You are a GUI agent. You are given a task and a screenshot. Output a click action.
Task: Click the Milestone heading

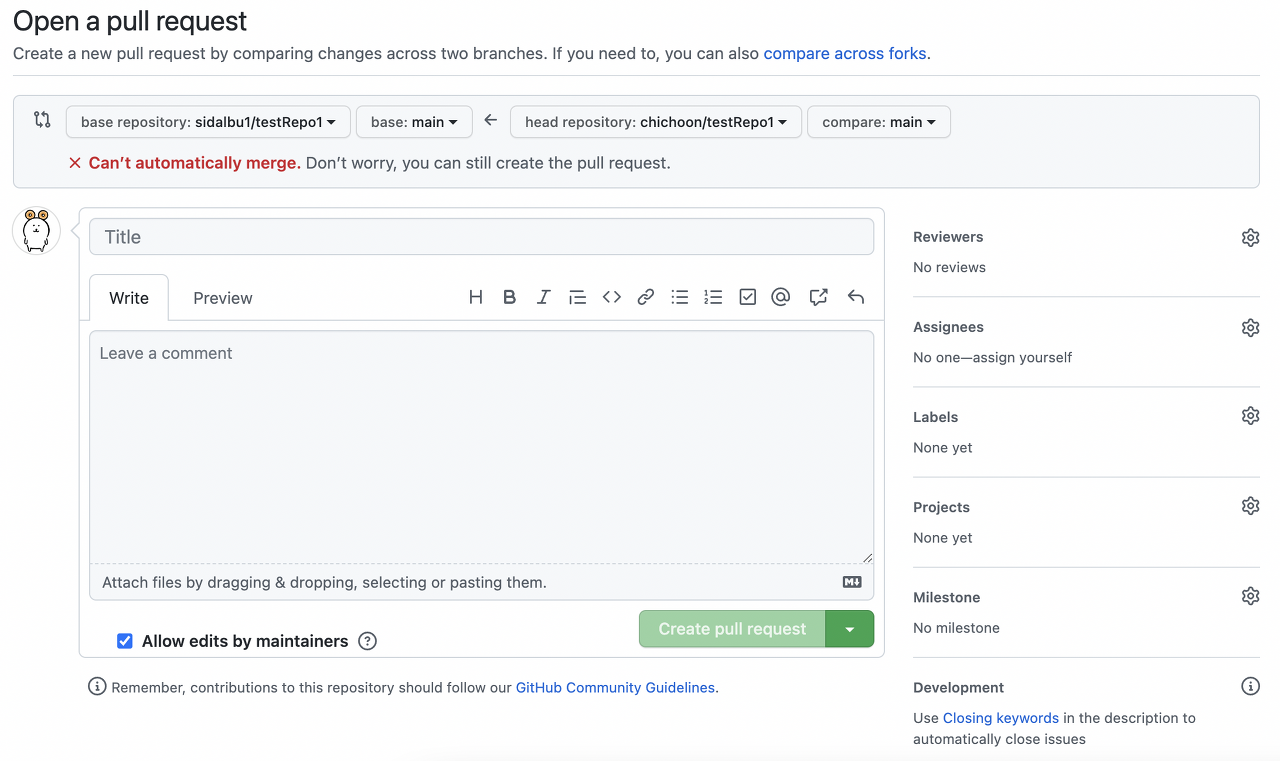pyautogui.click(x=946, y=597)
